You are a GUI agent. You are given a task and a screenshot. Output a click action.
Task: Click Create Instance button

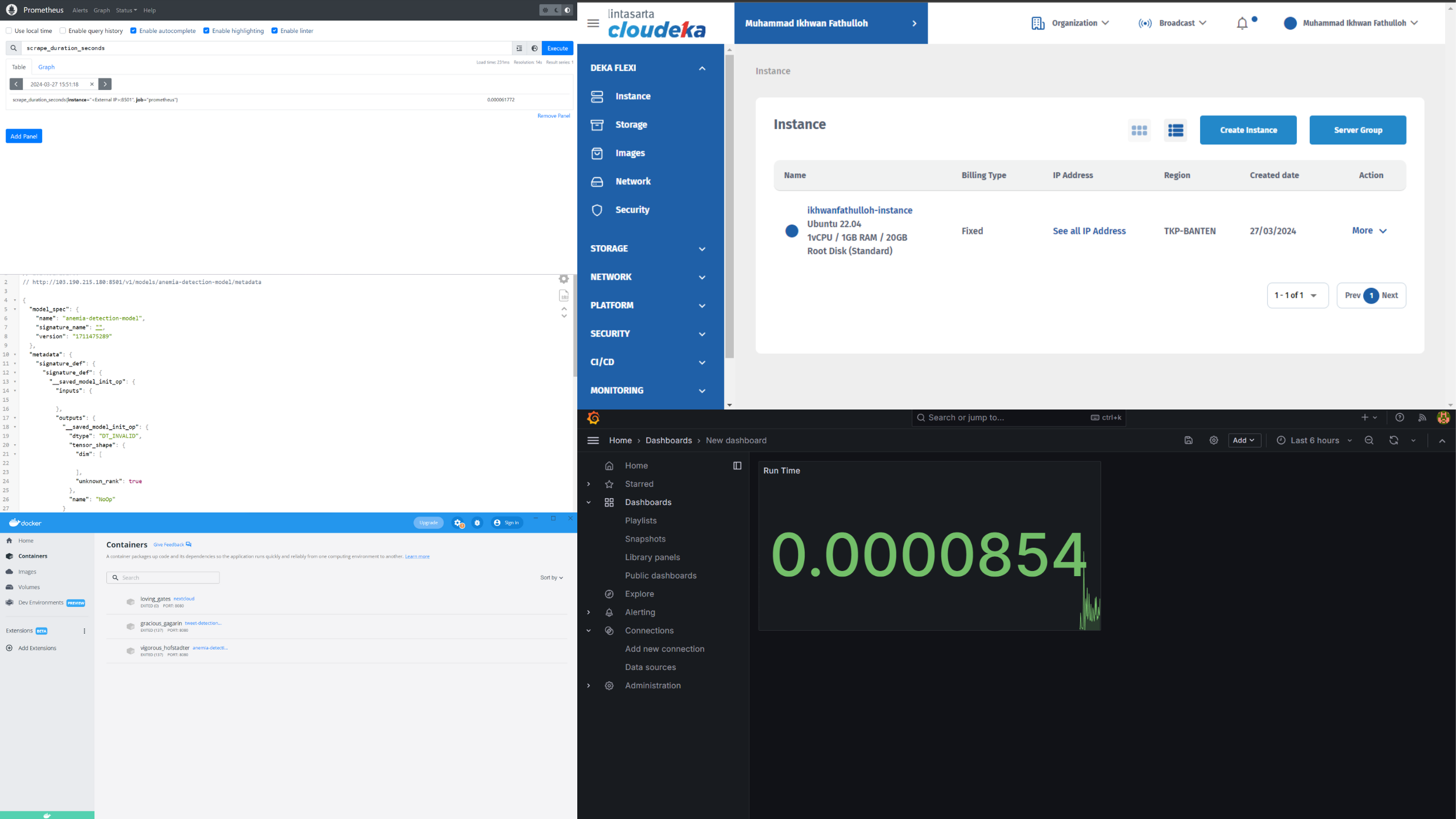pos(1248,130)
